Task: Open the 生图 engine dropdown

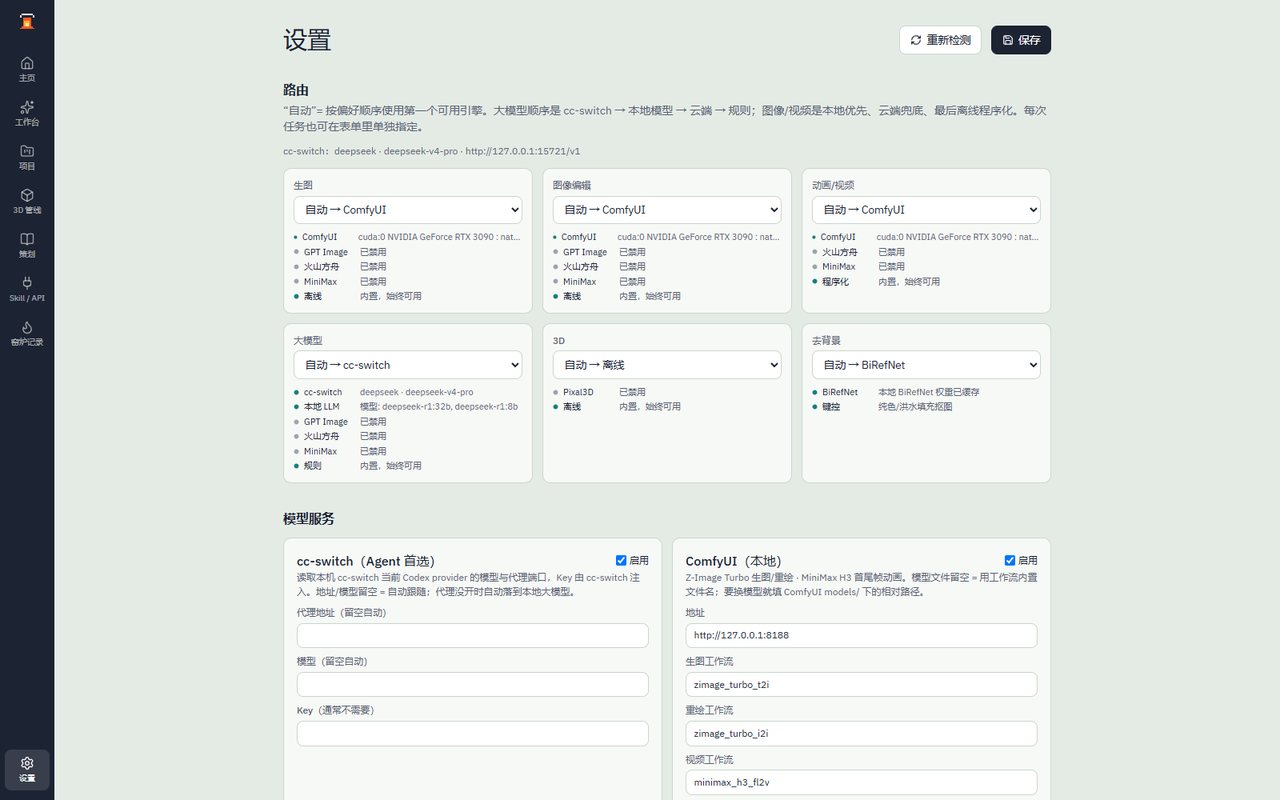Action: click(408, 210)
